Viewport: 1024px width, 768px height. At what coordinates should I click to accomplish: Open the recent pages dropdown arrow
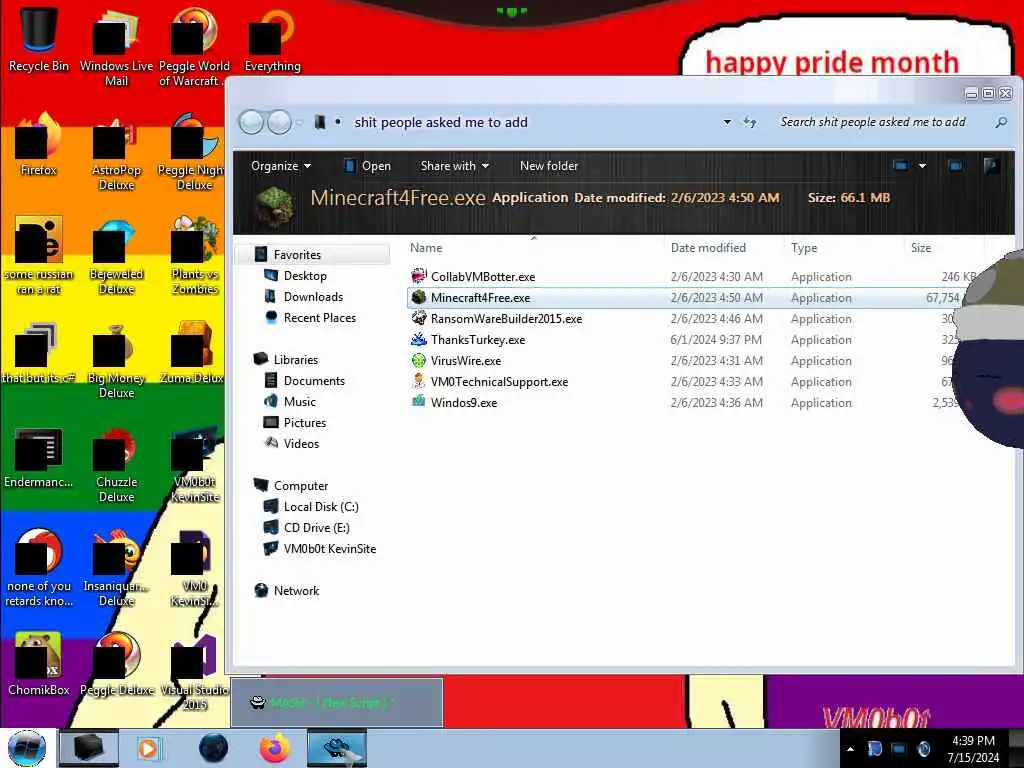(x=299, y=122)
